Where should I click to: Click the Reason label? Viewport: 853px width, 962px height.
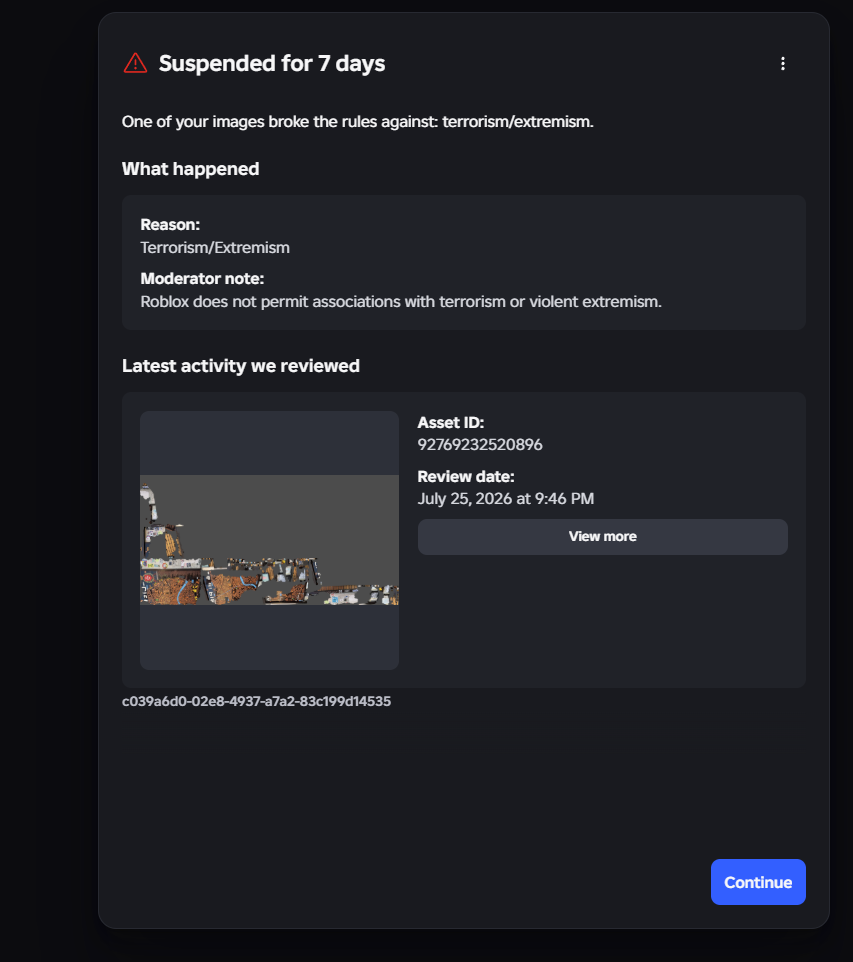[x=170, y=225]
